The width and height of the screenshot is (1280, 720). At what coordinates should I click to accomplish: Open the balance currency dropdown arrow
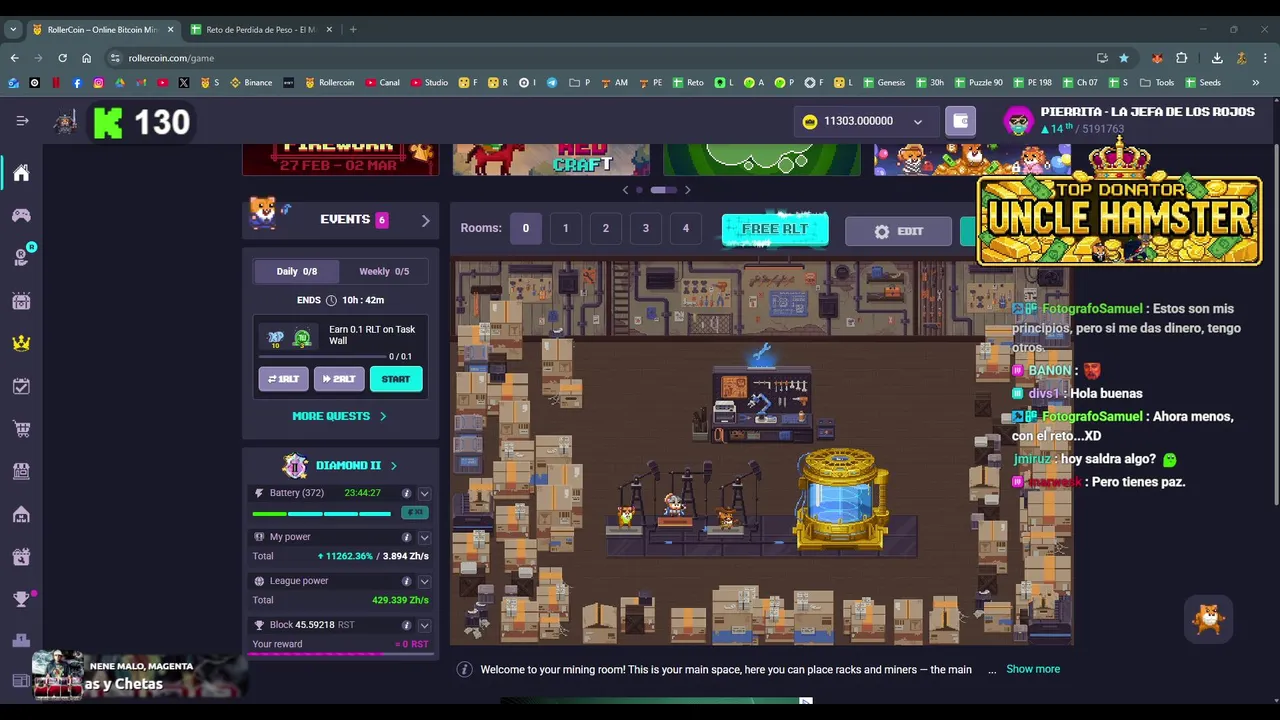918,122
